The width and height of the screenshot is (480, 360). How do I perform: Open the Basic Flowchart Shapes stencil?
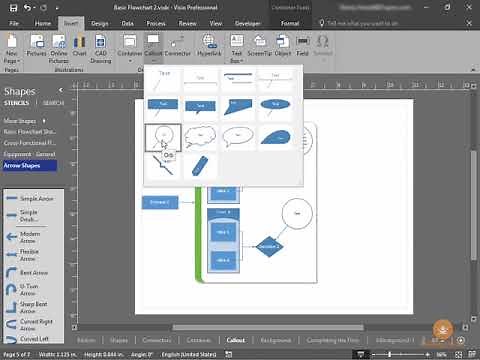pyautogui.click(x=30, y=132)
